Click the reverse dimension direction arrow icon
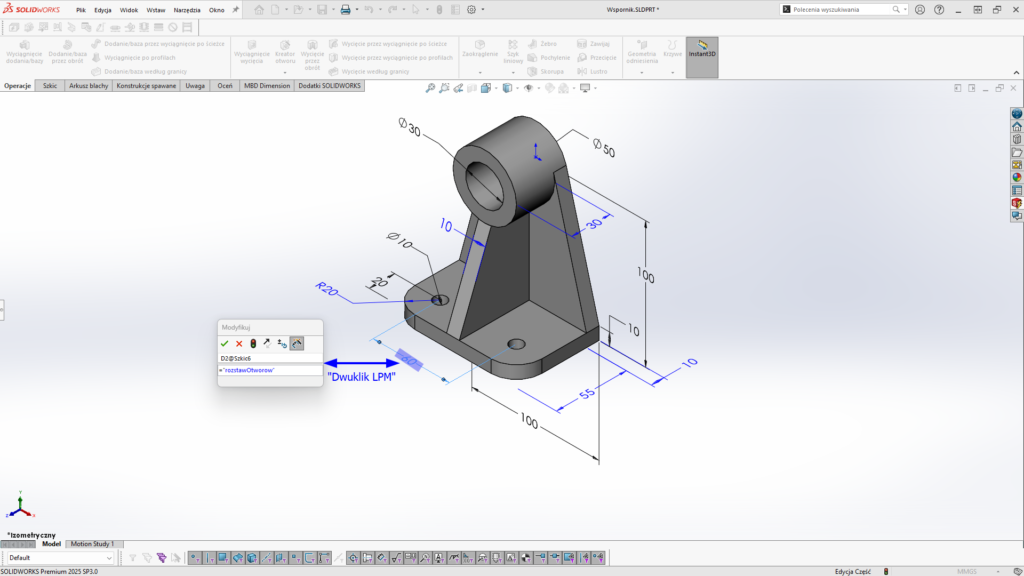Viewport: 1024px width, 576px height. (x=267, y=343)
